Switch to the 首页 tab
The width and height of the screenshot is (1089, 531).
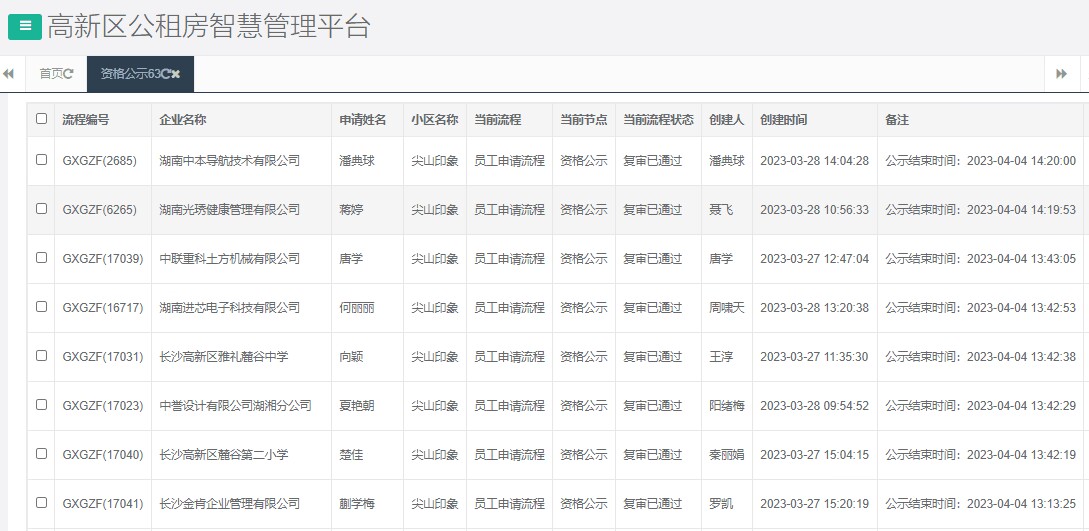coord(56,74)
